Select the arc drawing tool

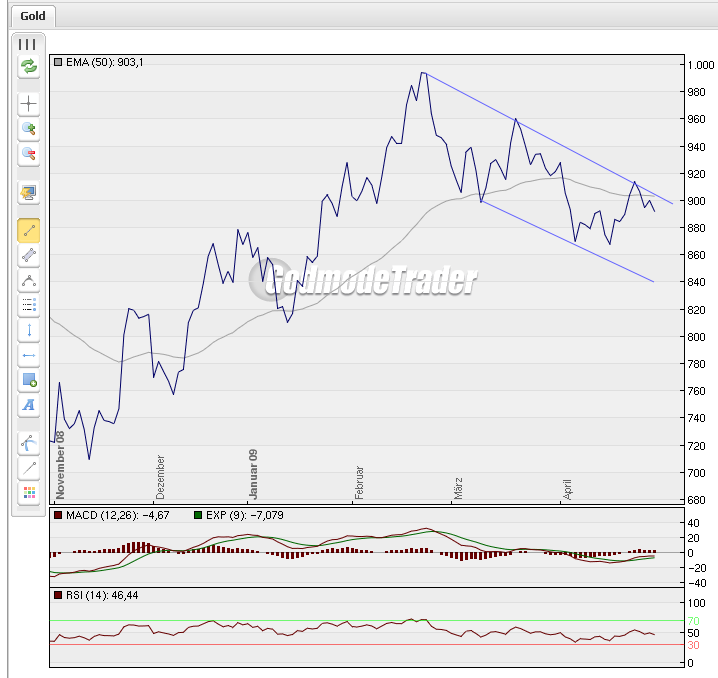[28, 442]
